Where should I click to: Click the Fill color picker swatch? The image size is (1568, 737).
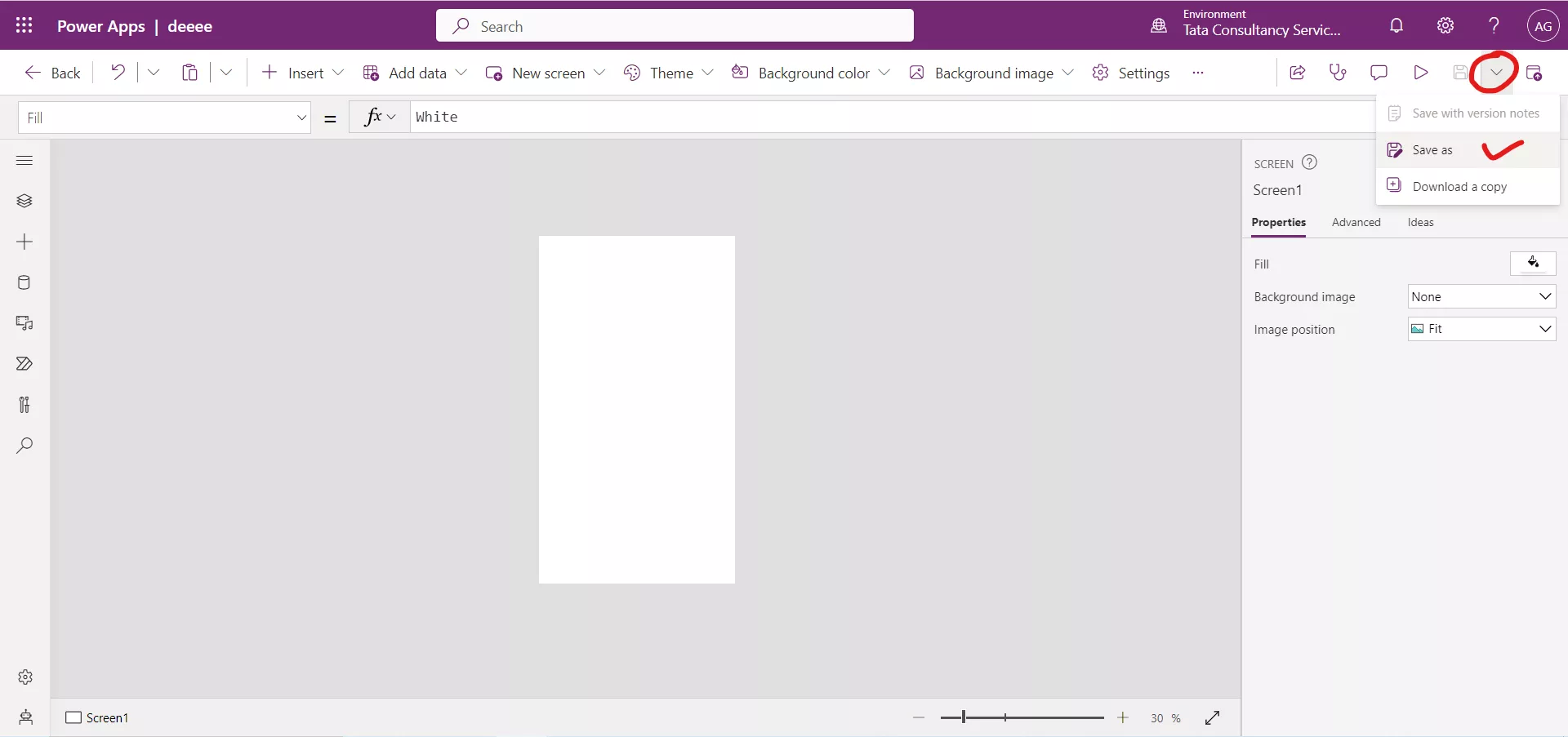click(x=1533, y=263)
